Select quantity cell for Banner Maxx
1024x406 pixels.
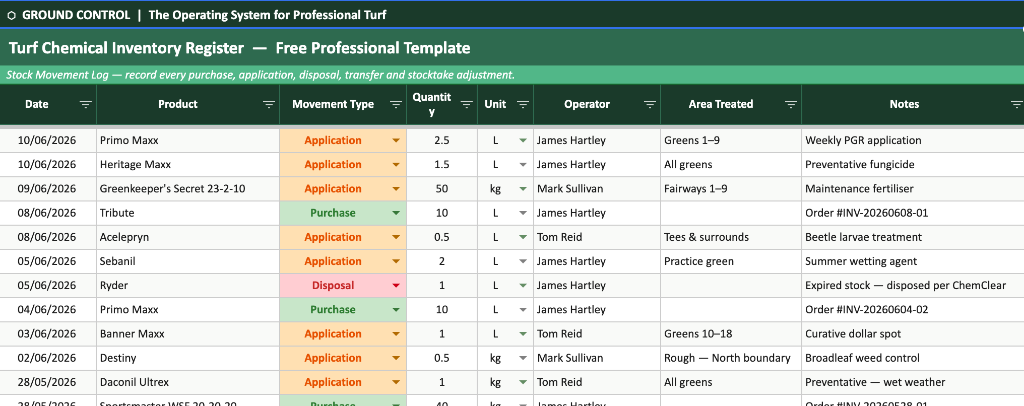click(441, 334)
